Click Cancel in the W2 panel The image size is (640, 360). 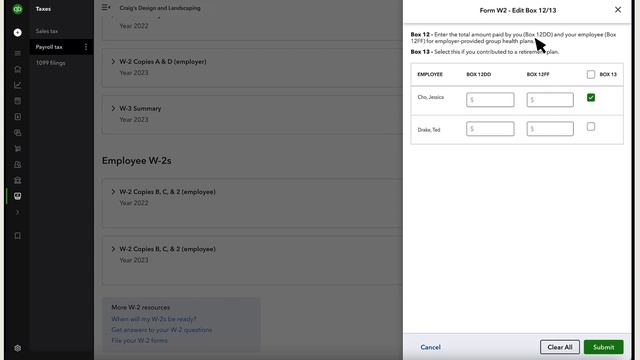430,347
